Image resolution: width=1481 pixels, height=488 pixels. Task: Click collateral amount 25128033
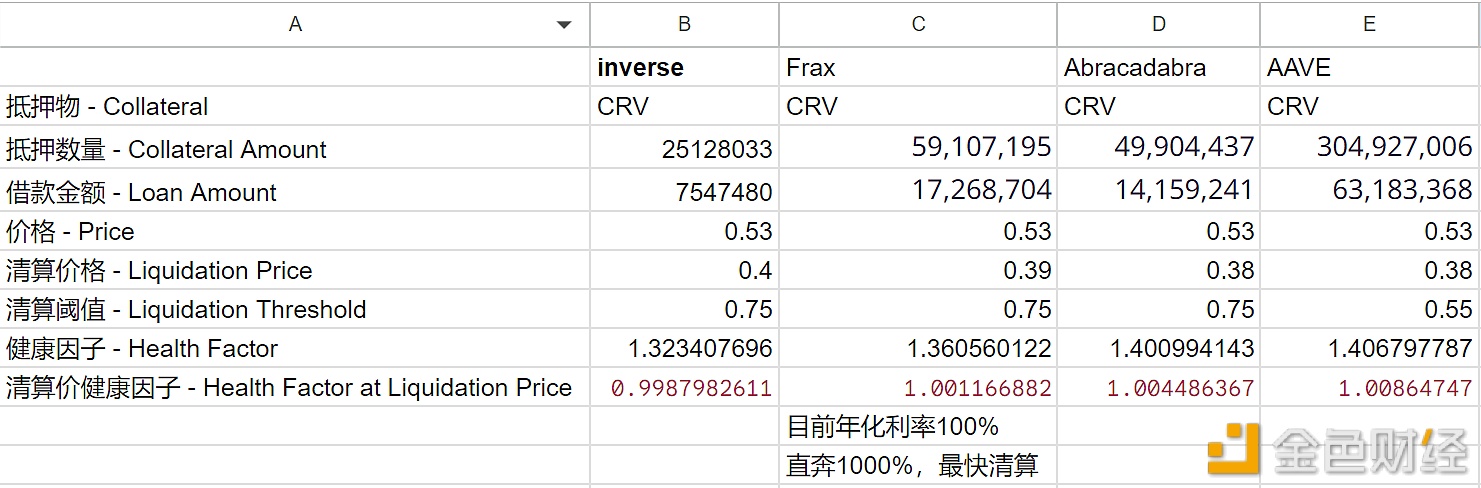pyautogui.click(x=685, y=148)
